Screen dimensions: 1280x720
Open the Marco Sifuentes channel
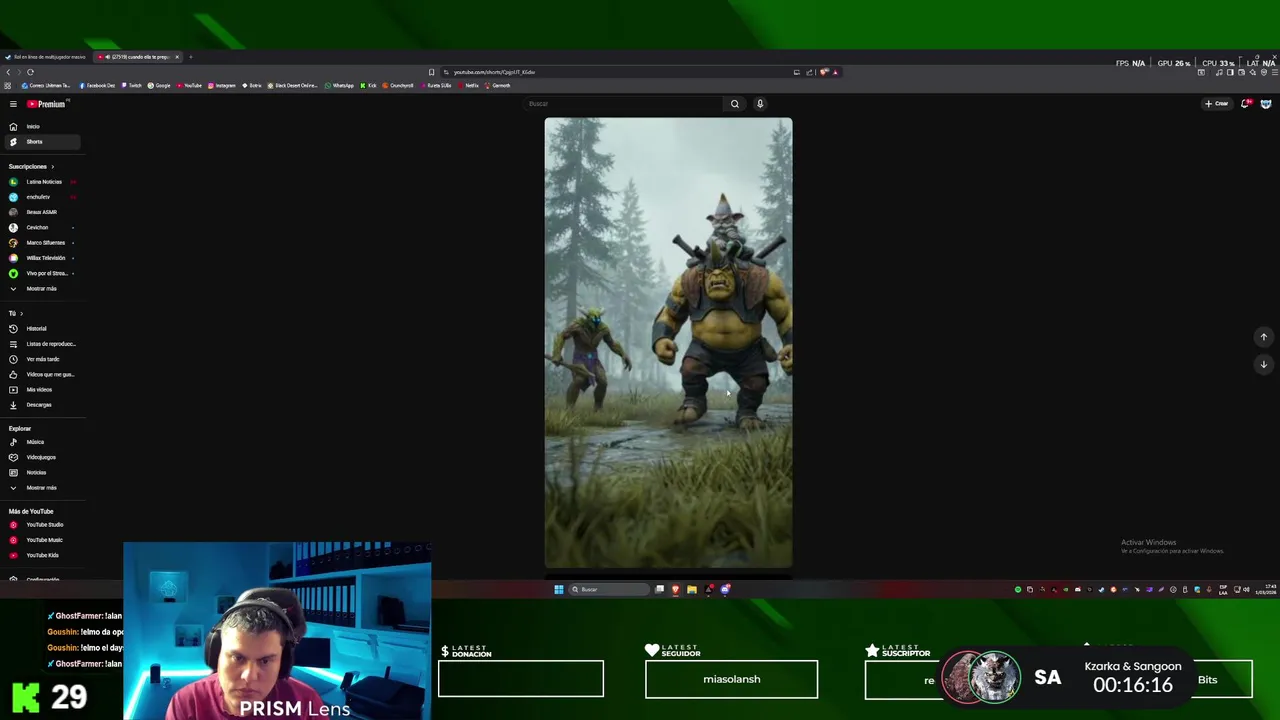41,243
